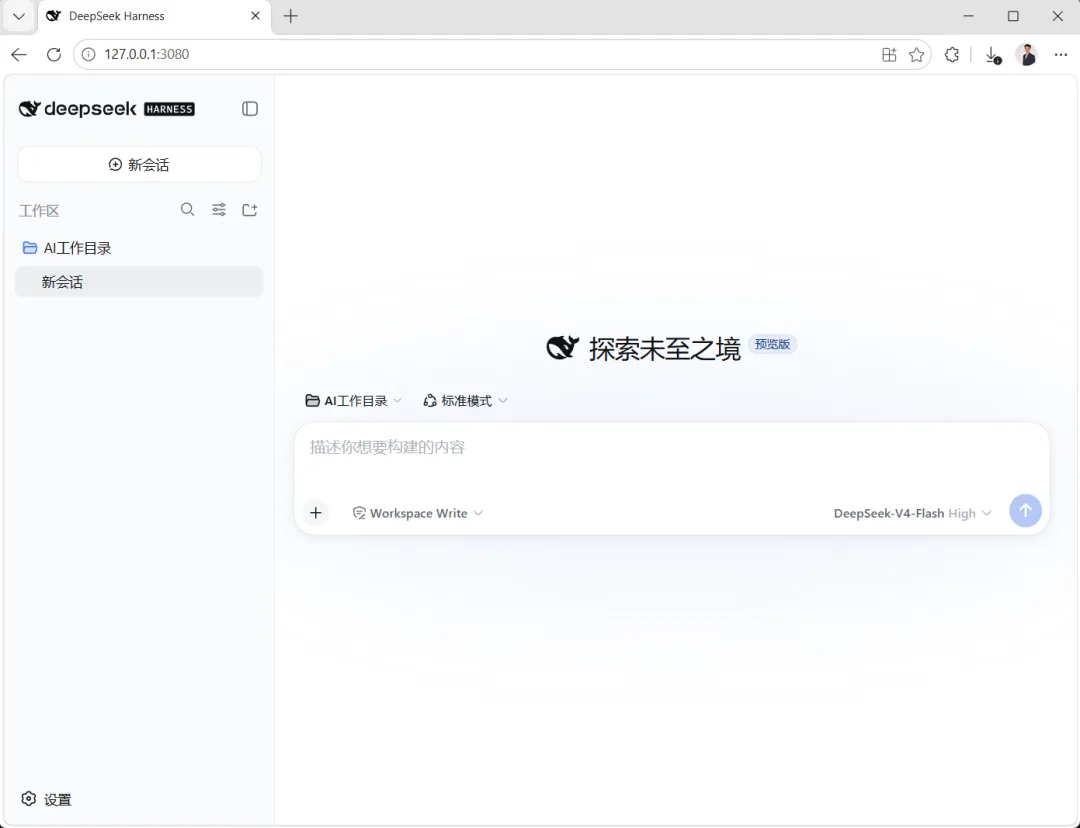Open the DeepSeek-V4-Flash High model dropdown

click(913, 513)
